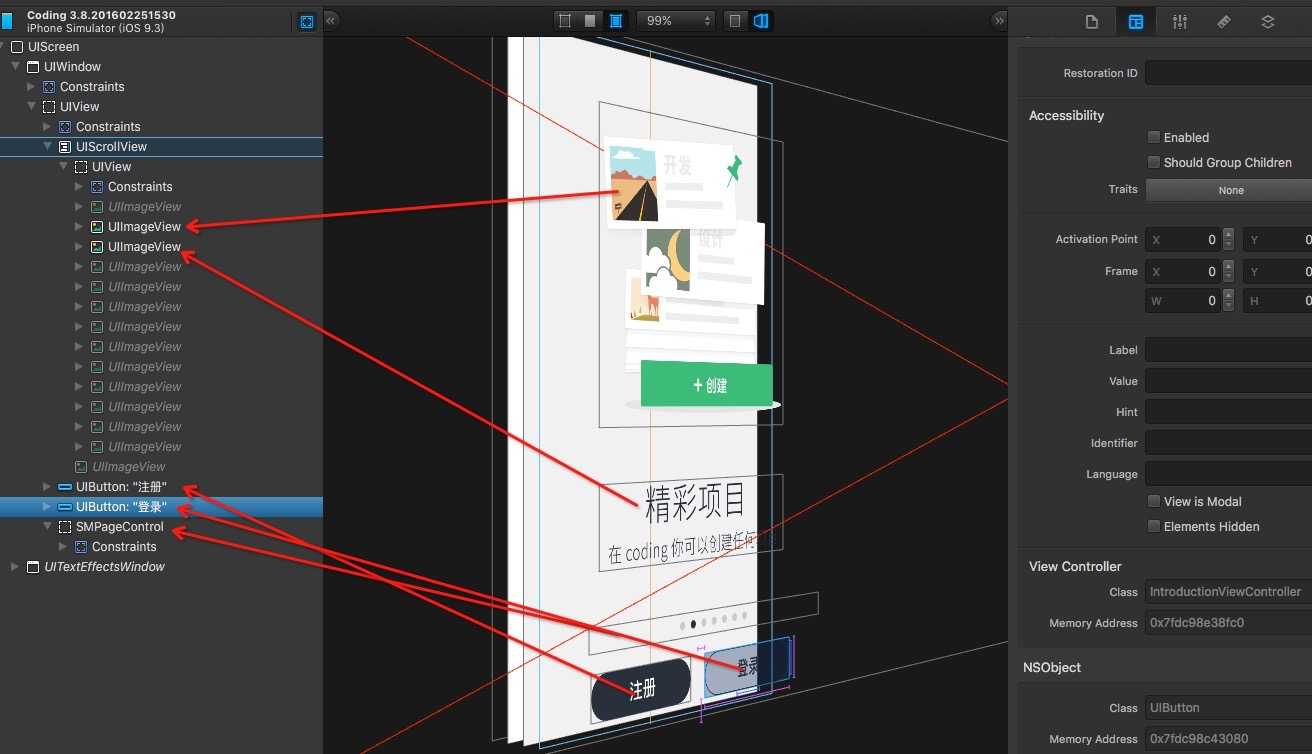The width and height of the screenshot is (1312, 754).
Task: Click the Restoration ID field
Action: [x=1229, y=73]
